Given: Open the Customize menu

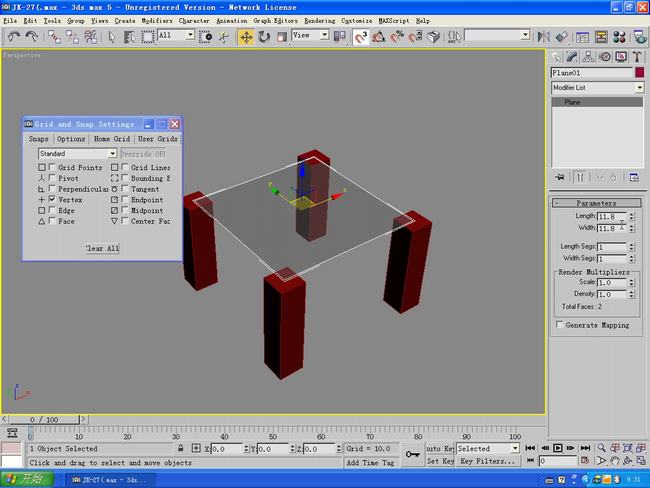Looking at the screenshot, I should tap(357, 21).
